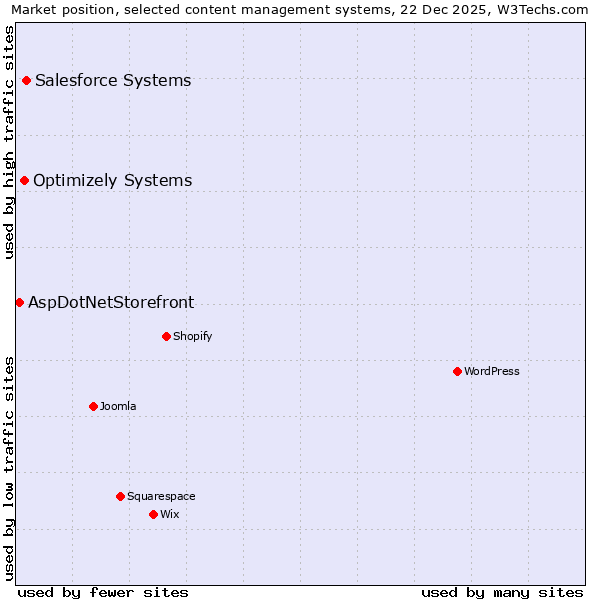Select the 'AspDotNetStorefront' label text
This screenshot has width=600, height=600.
click(x=111, y=302)
